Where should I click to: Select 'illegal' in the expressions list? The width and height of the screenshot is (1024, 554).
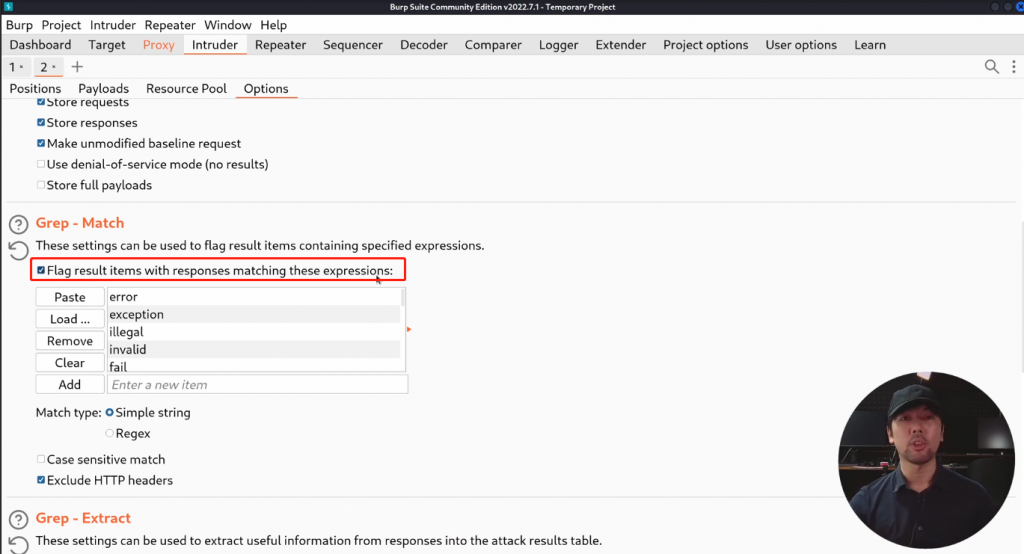[x=254, y=332]
